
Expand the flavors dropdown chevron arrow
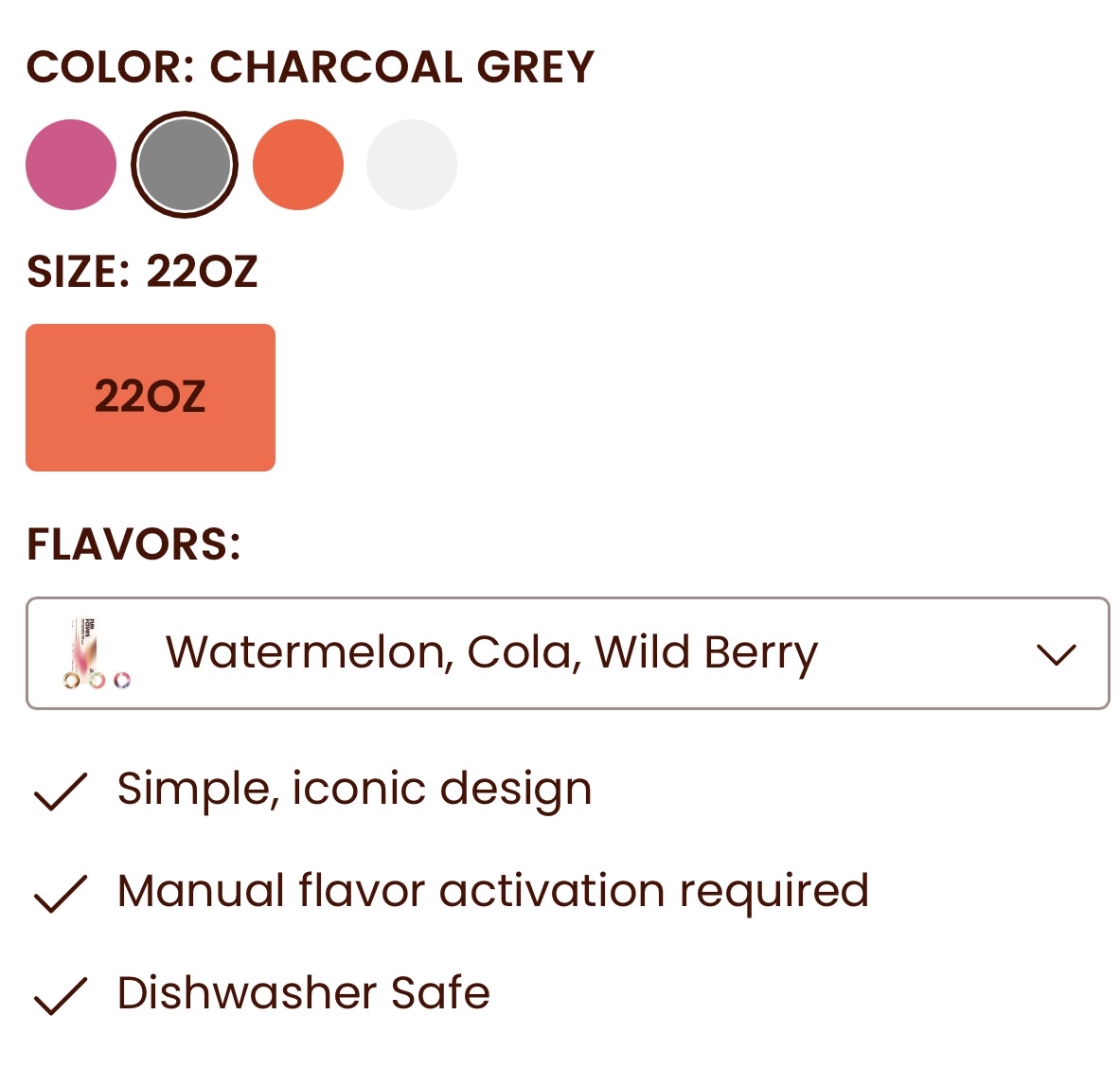1057,654
